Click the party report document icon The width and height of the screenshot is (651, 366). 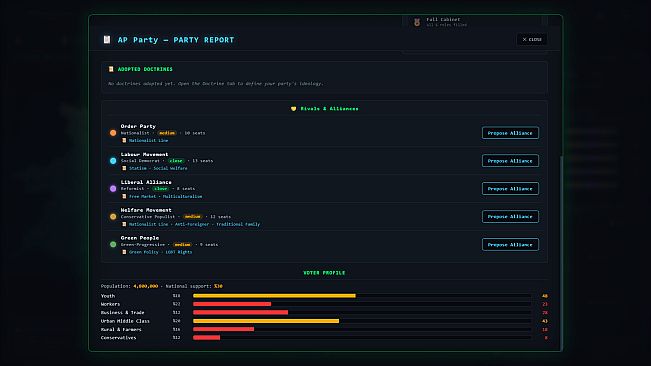[107, 39]
